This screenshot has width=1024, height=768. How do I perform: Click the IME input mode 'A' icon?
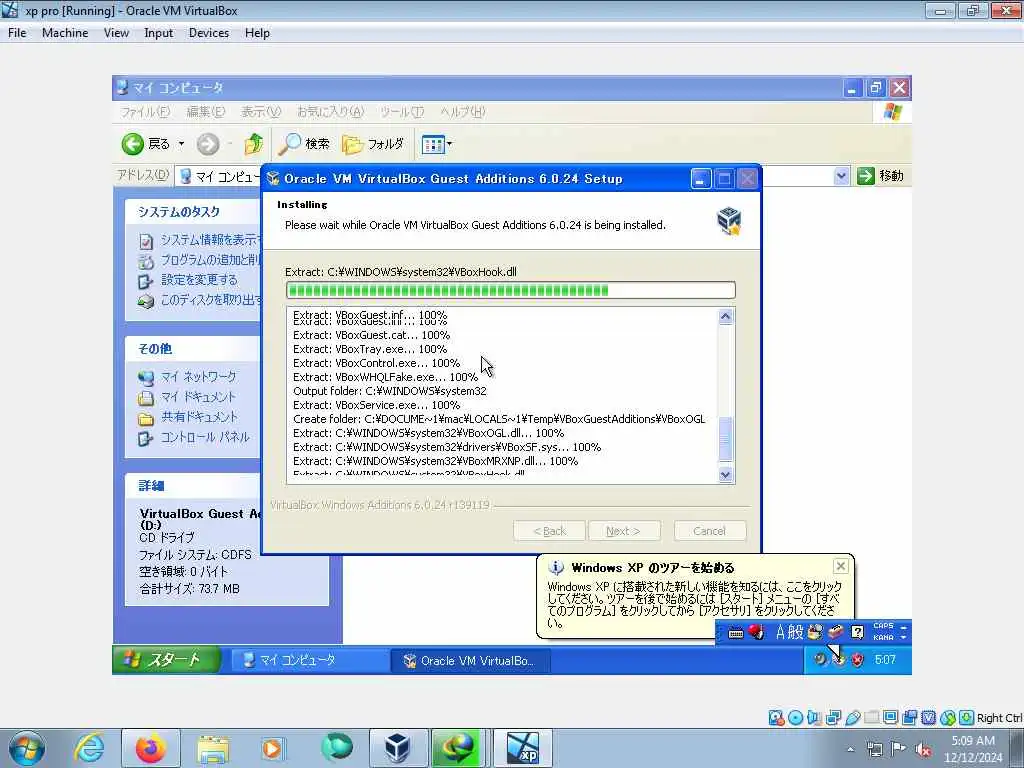coord(780,632)
